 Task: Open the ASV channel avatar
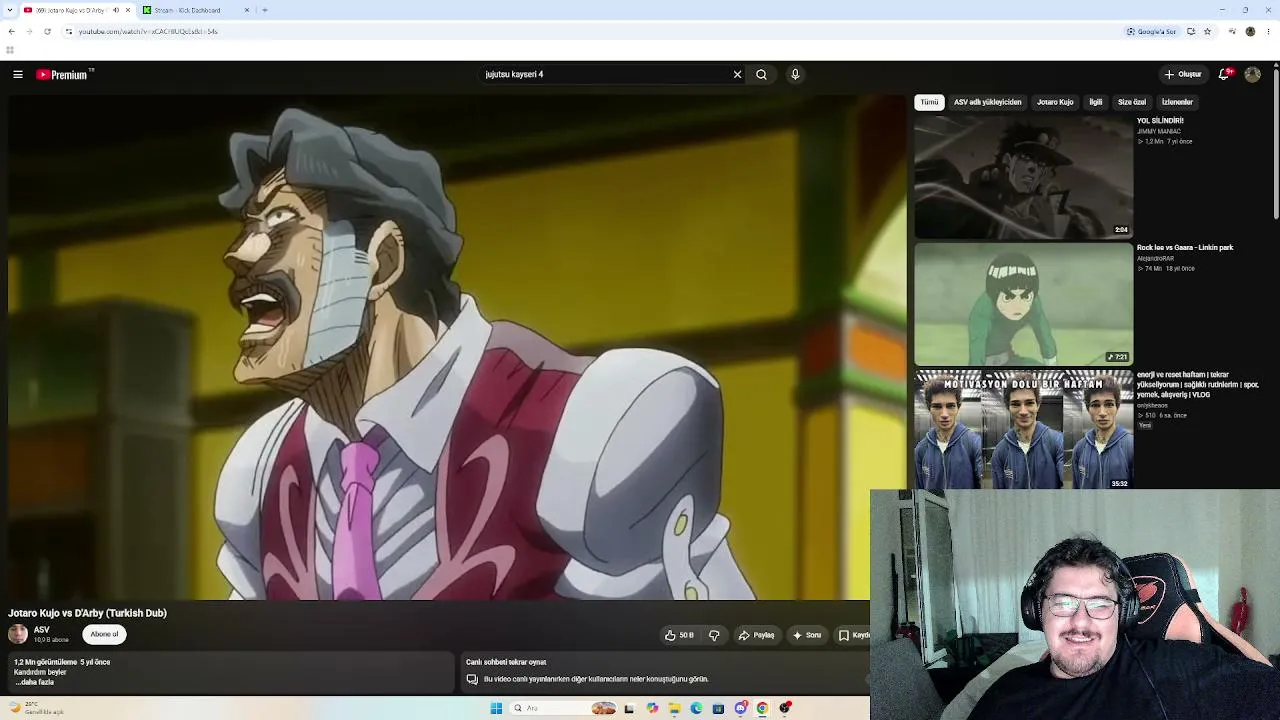pyautogui.click(x=18, y=634)
